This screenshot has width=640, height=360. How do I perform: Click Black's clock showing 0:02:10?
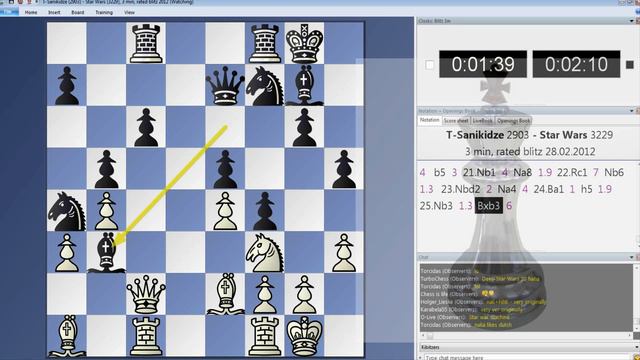coord(576,64)
